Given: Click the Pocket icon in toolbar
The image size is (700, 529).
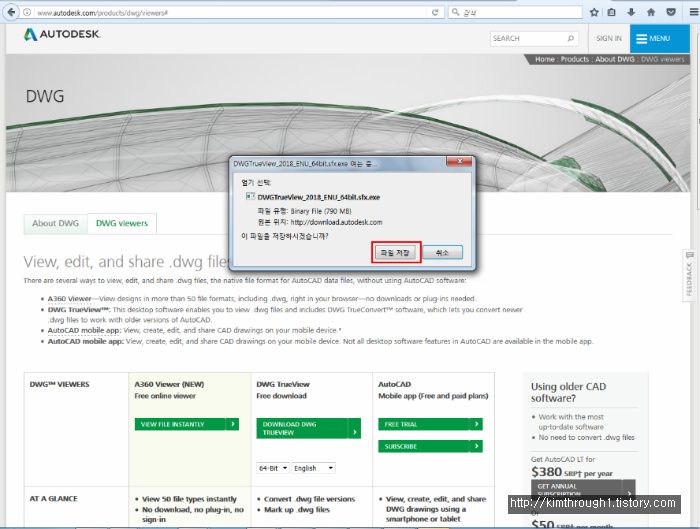Looking at the screenshot, I should [671, 12].
